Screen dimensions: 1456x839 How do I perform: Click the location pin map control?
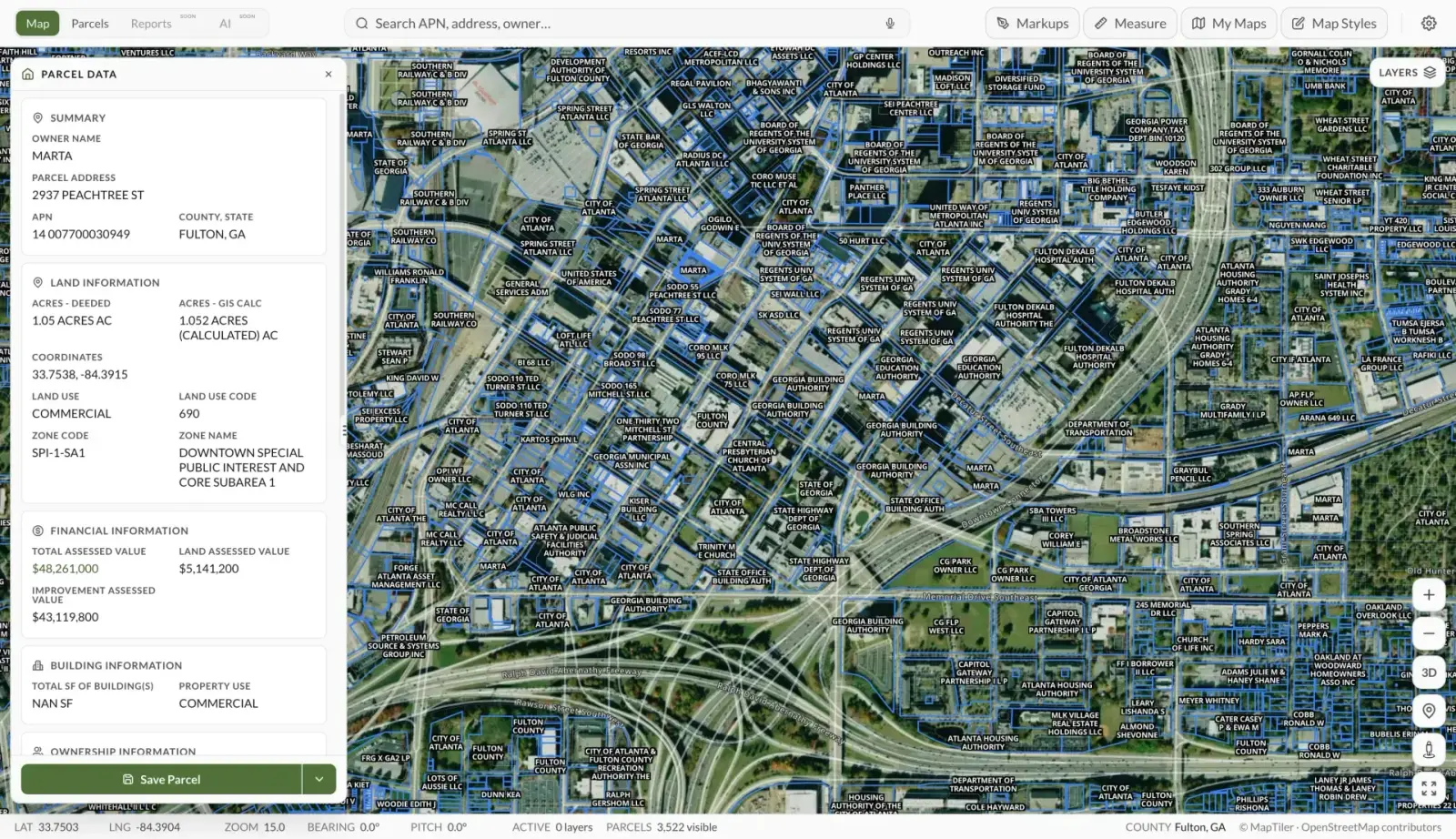tap(1429, 711)
